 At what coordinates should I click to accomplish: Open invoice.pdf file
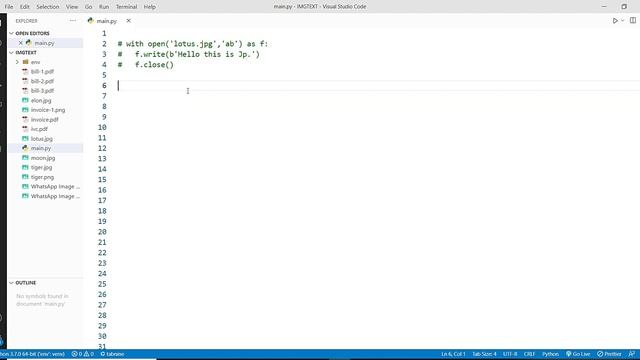point(44,120)
